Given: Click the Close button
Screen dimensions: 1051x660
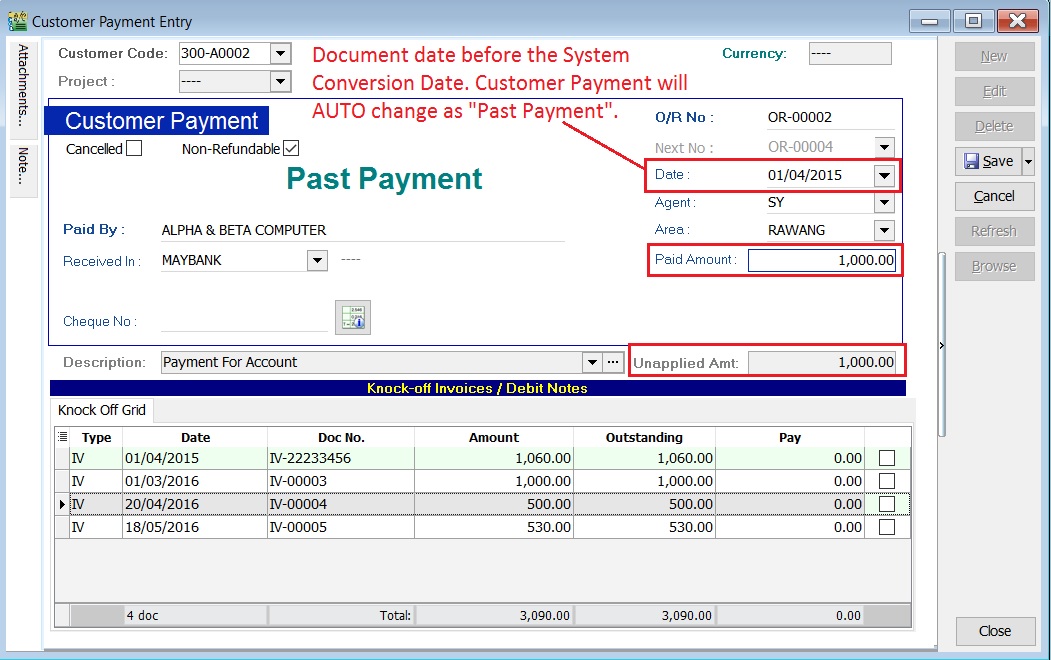Looking at the screenshot, I should tap(995, 631).
